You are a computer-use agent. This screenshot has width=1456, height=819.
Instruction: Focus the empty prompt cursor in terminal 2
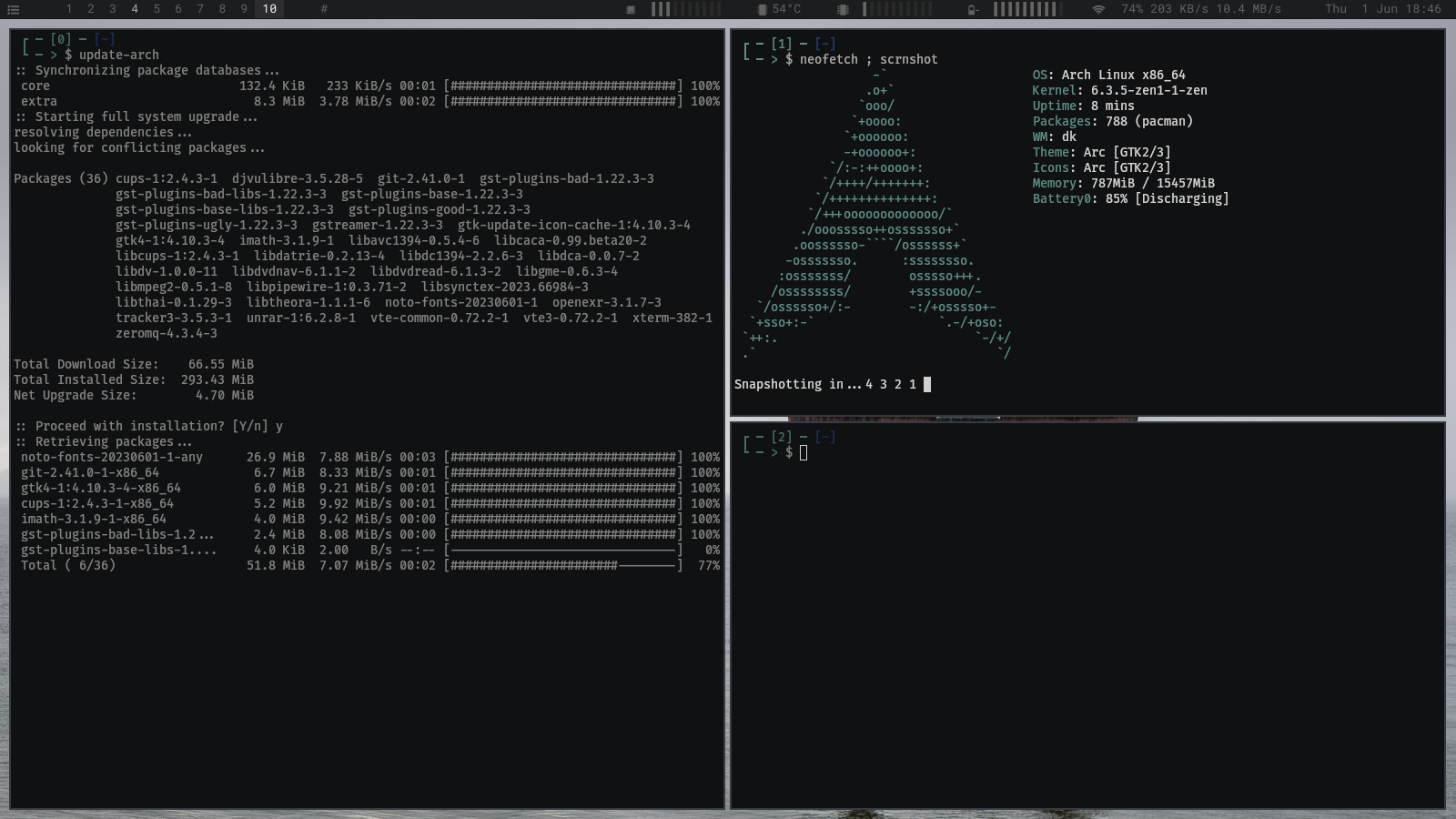click(x=804, y=452)
